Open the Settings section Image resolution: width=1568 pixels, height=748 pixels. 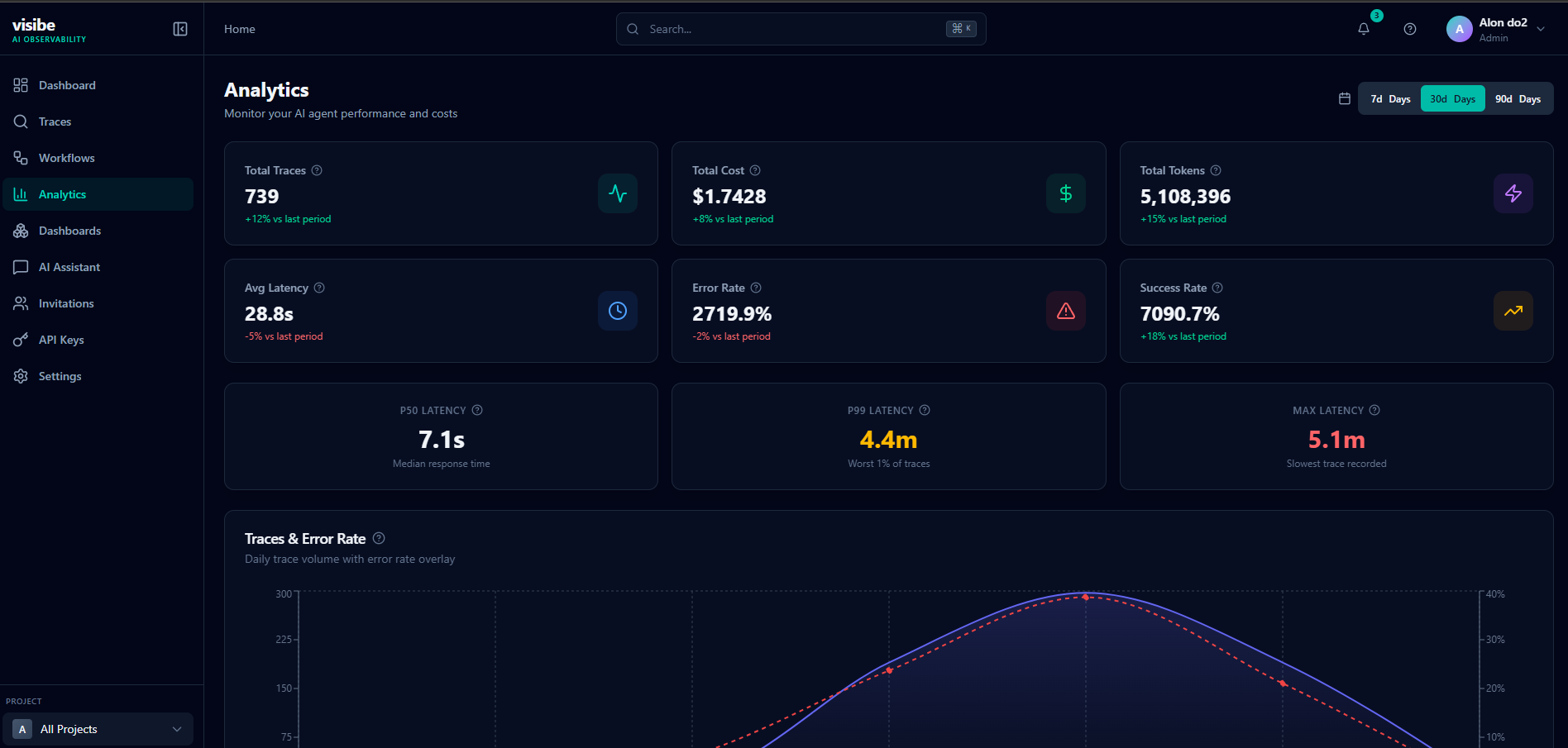59,376
